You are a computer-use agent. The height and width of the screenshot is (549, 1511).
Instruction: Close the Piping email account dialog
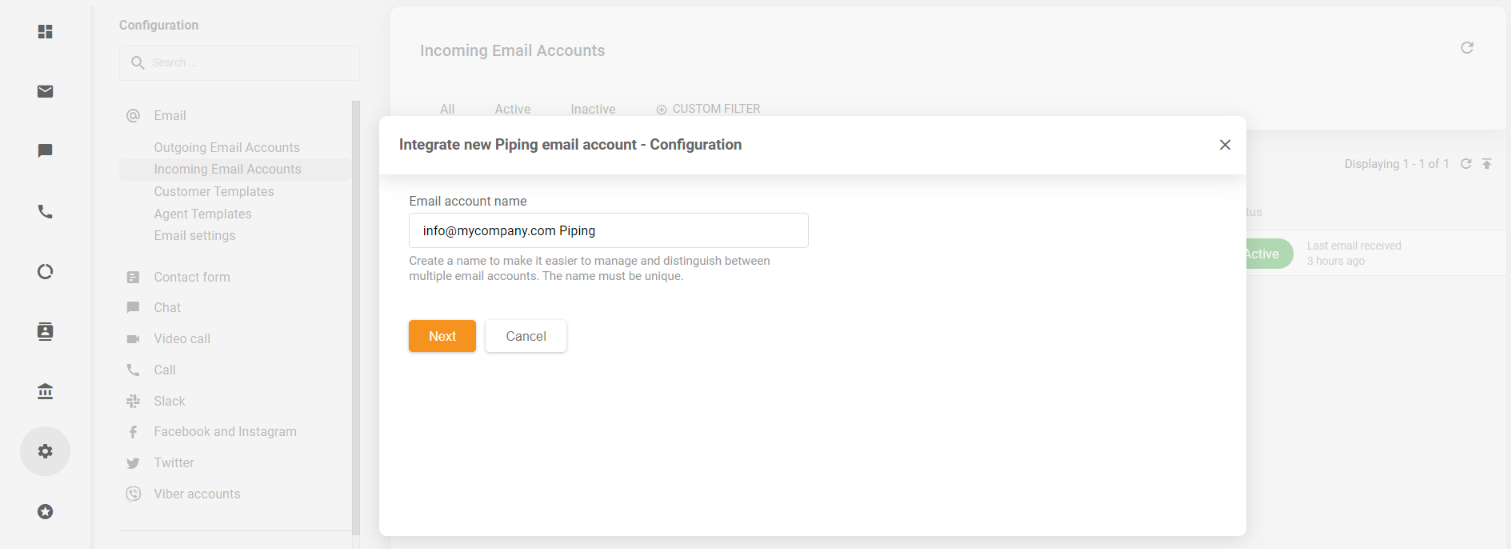pos(1225,145)
